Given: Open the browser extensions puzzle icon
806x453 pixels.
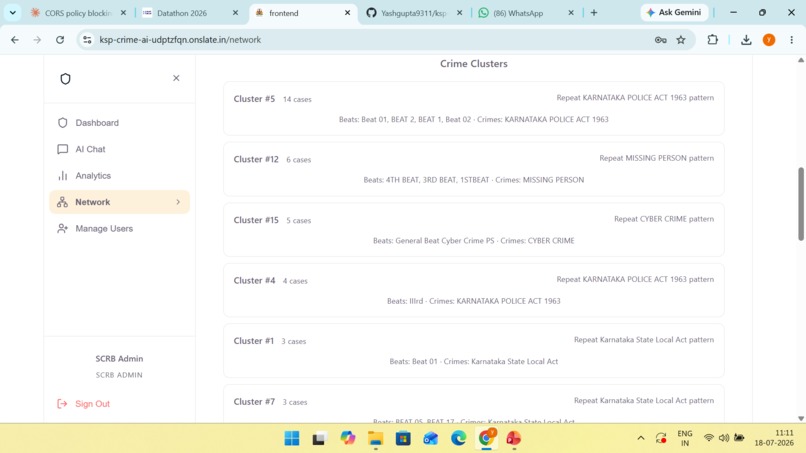Looking at the screenshot, I should pos(712,40).
